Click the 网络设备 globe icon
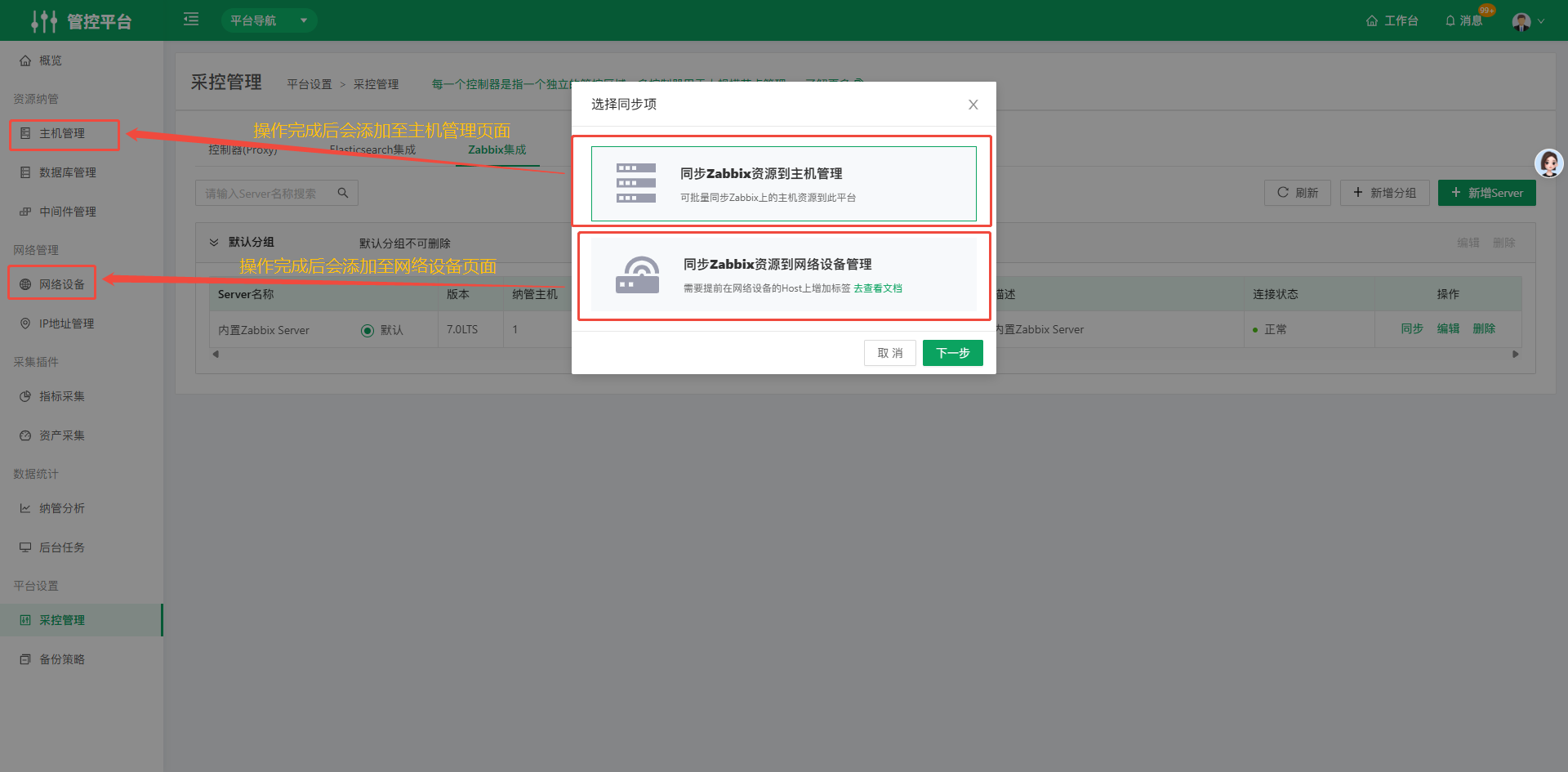This screenshot has width=1568, height=772. coord(25,284)
